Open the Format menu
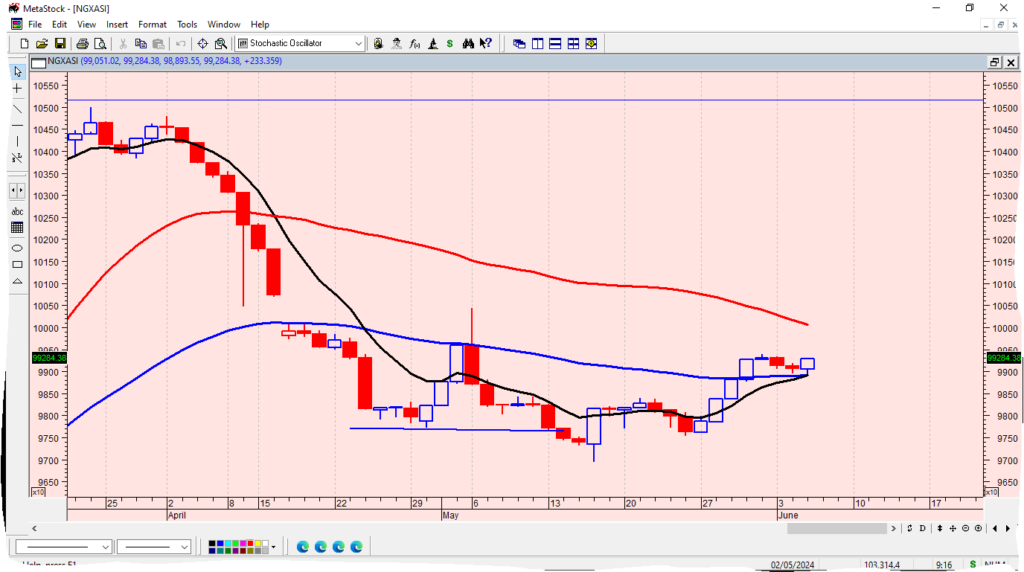This screenshot has height=572, width=1024. point(152,24)
